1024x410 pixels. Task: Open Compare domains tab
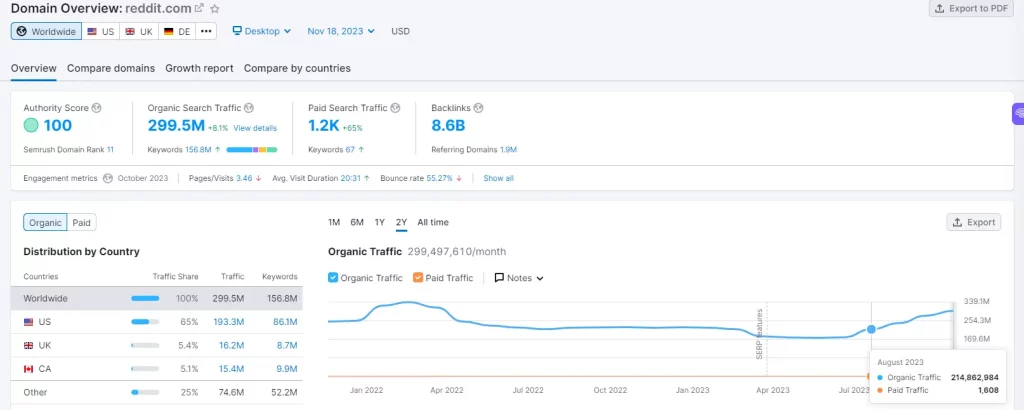(111, 68)
